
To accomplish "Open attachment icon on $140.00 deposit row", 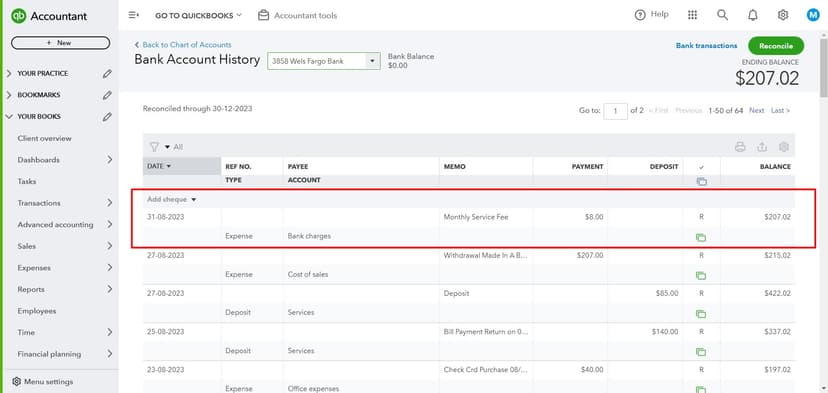I will tap(701, 352).
